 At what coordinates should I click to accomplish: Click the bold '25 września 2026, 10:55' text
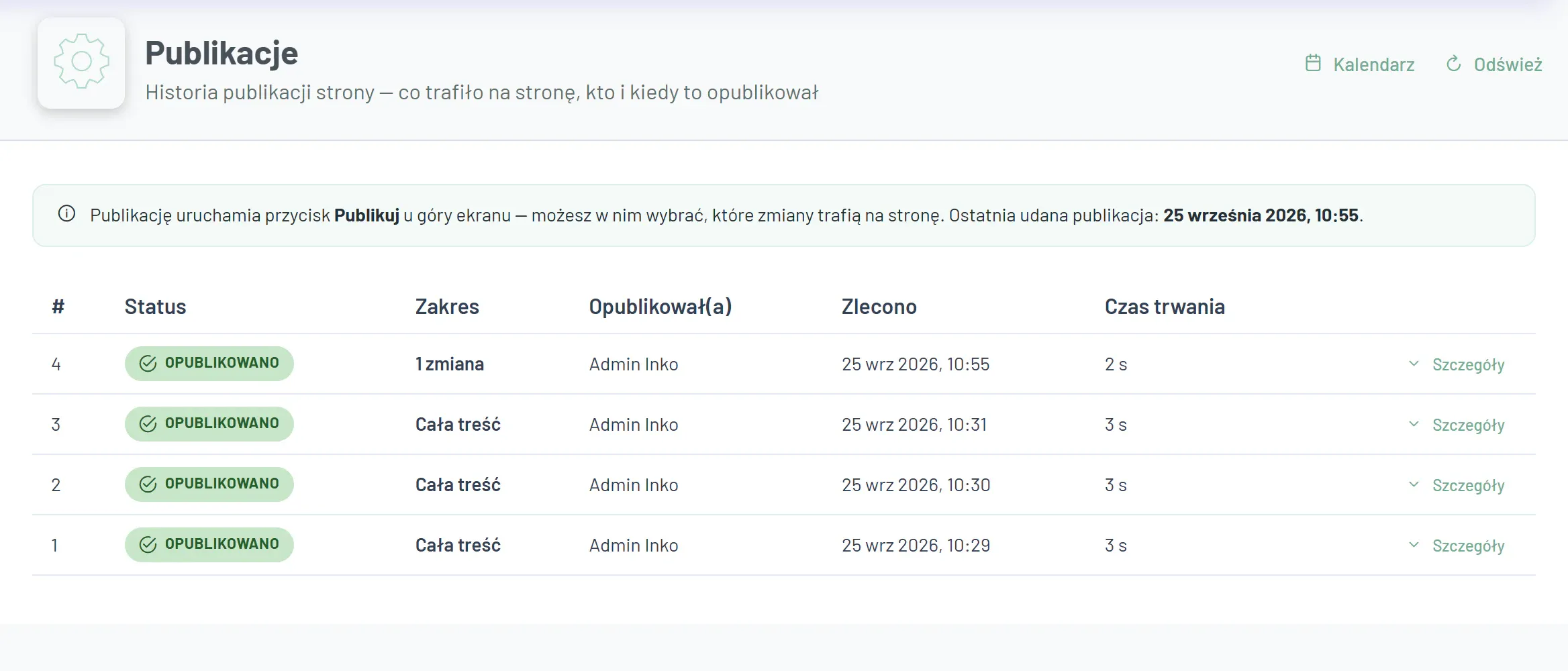click(1261, 215)
